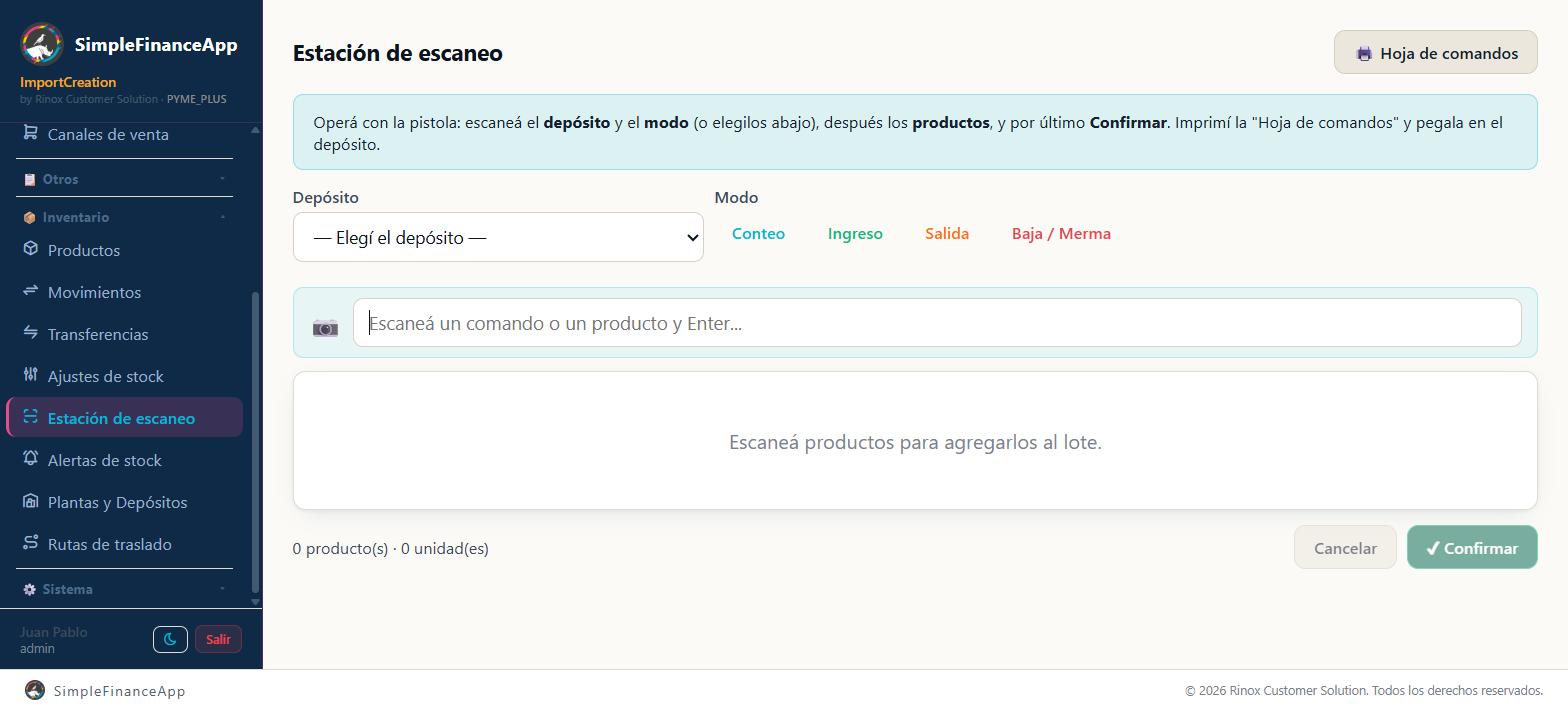Click the Rutas de traslado route icon
The image size is (1568, 710).
[x=31, y=543]
